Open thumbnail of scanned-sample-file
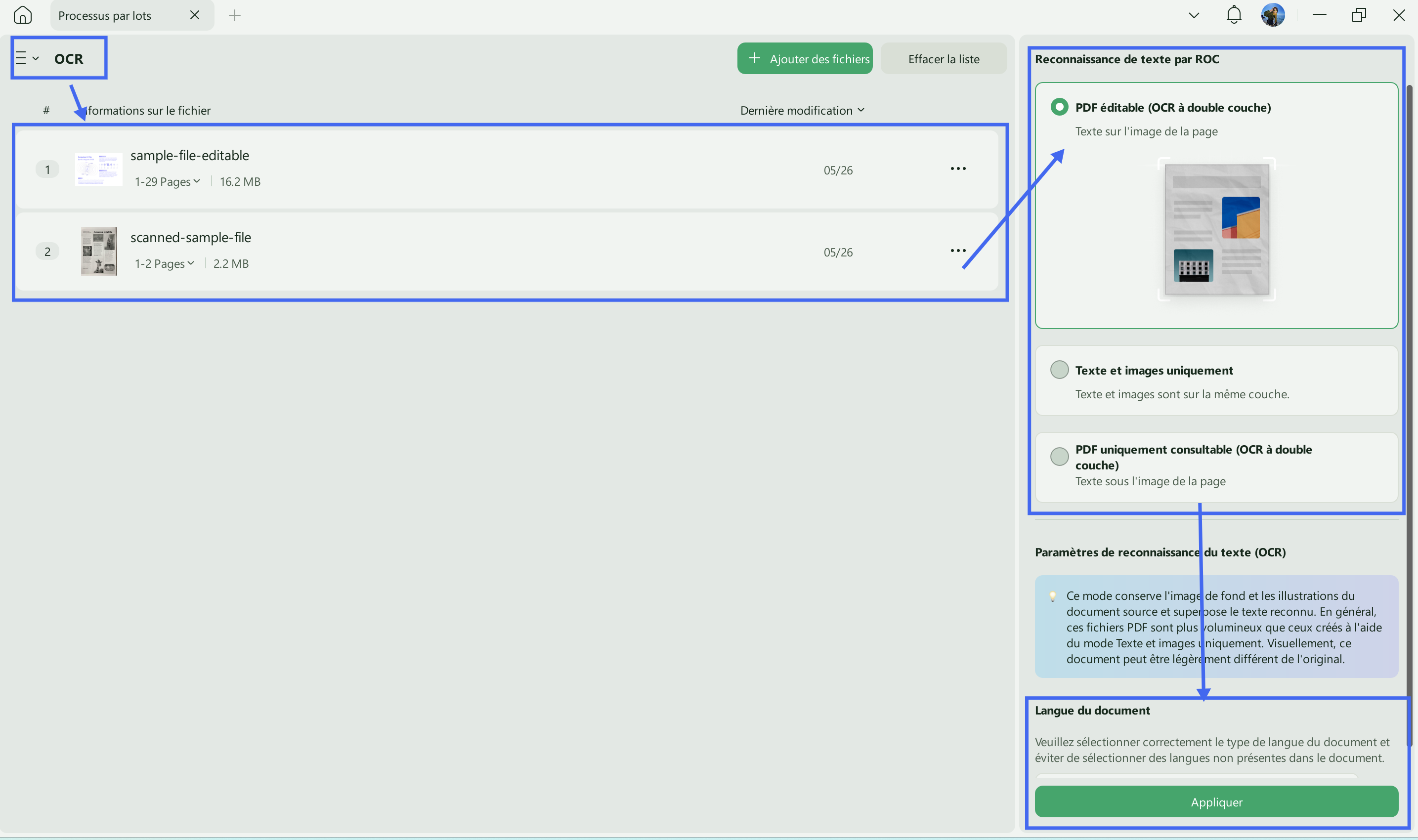Screen dimensions: 1418x840 tap(98, 252)
